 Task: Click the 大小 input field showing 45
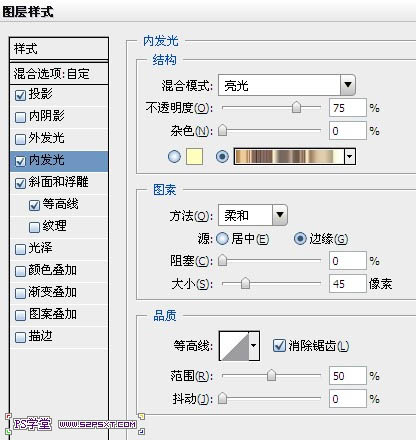[348, 284]
